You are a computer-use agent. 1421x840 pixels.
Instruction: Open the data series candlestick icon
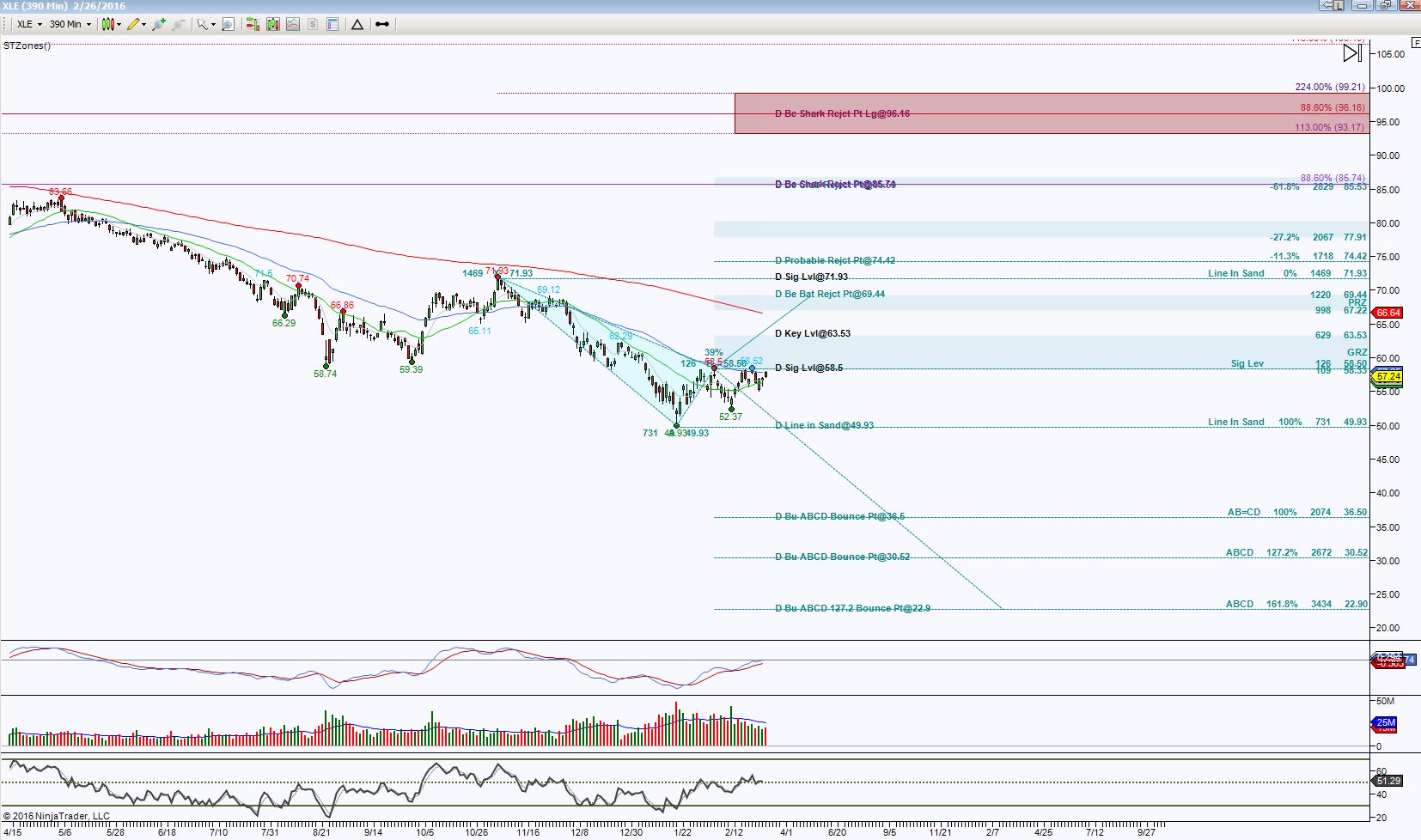(273, 24)
